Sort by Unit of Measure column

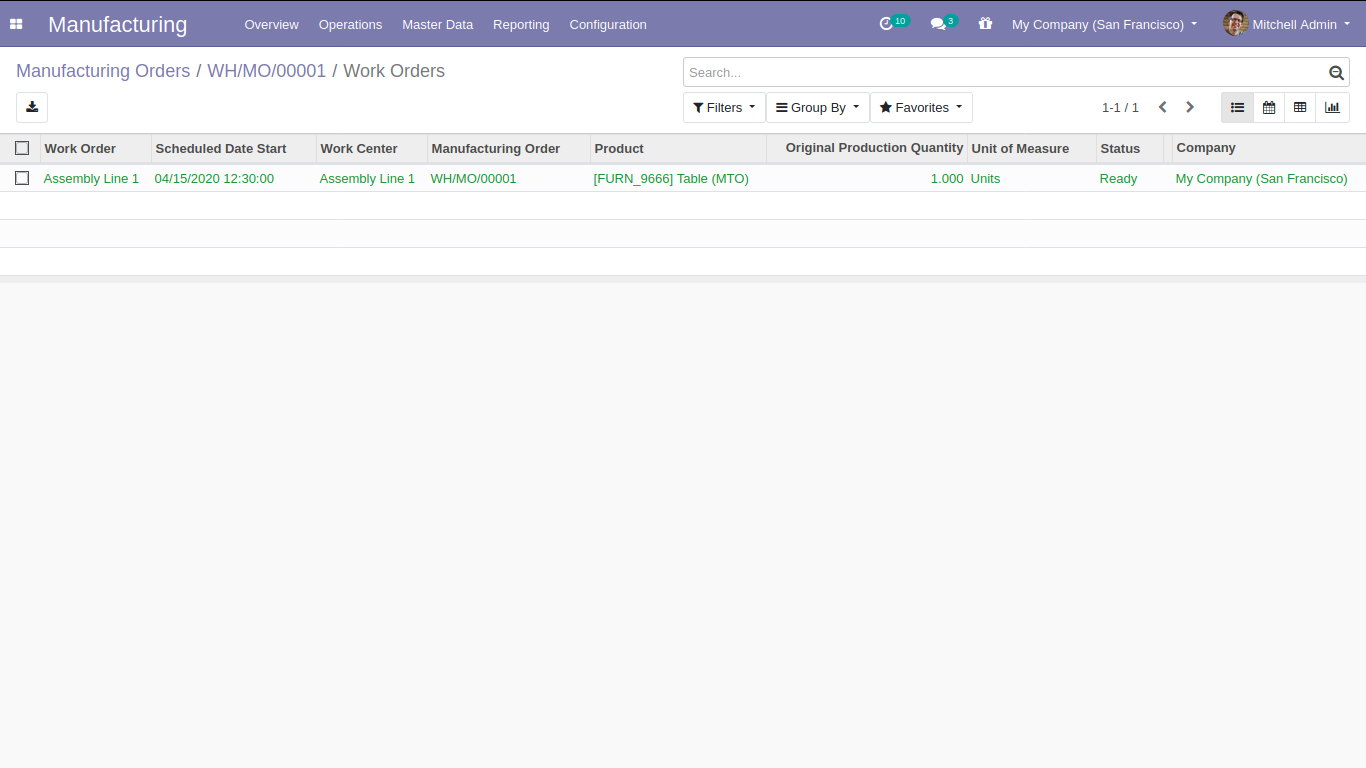[x=1032, y=148]
